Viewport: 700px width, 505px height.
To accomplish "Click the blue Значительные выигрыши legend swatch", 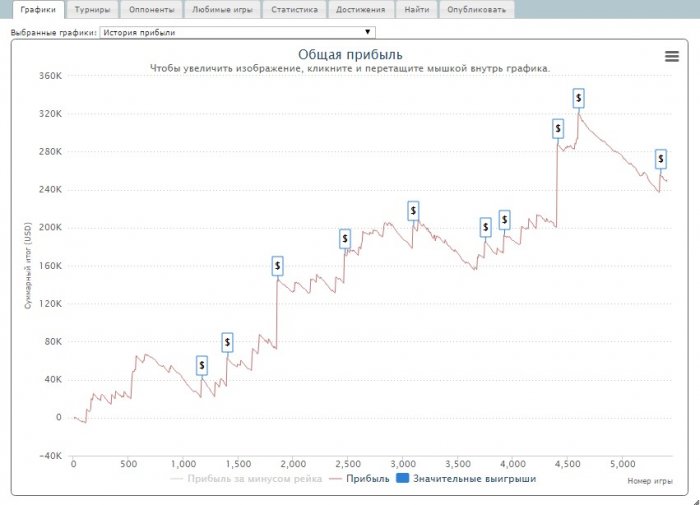I will (403, 479).
